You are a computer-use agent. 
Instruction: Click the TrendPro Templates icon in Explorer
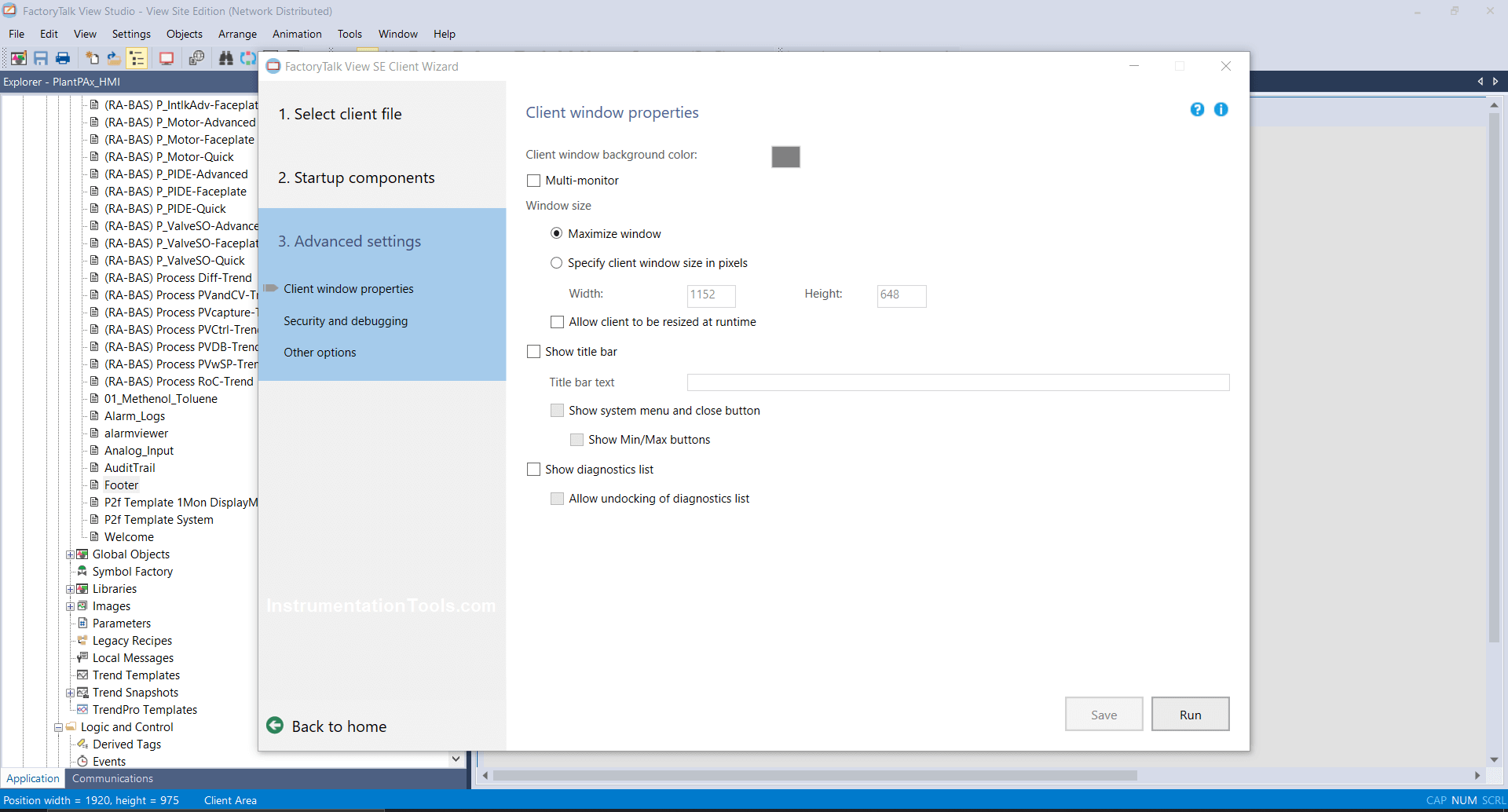click(x=82, y=709)
